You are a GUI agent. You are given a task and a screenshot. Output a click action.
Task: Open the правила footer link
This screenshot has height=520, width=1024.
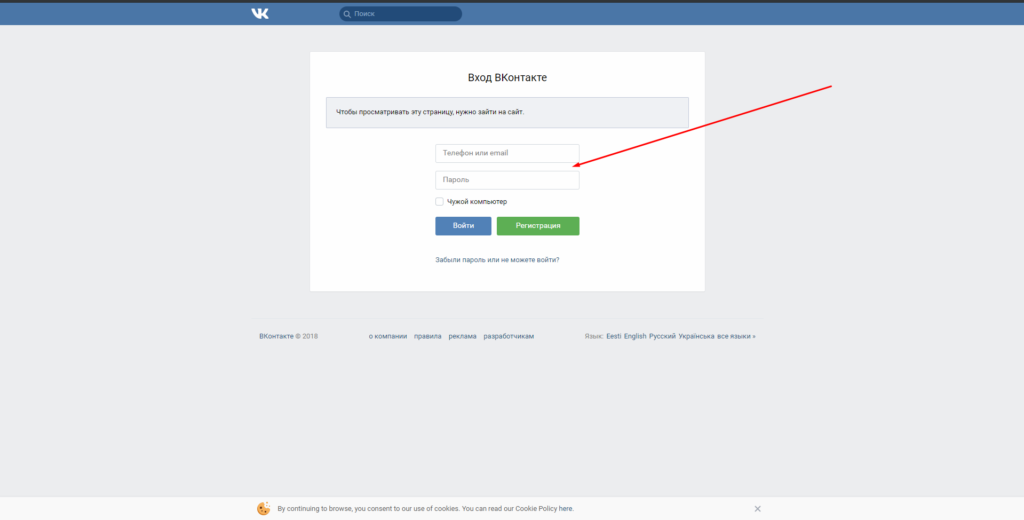pyautogui.click(x=428, y=336)
